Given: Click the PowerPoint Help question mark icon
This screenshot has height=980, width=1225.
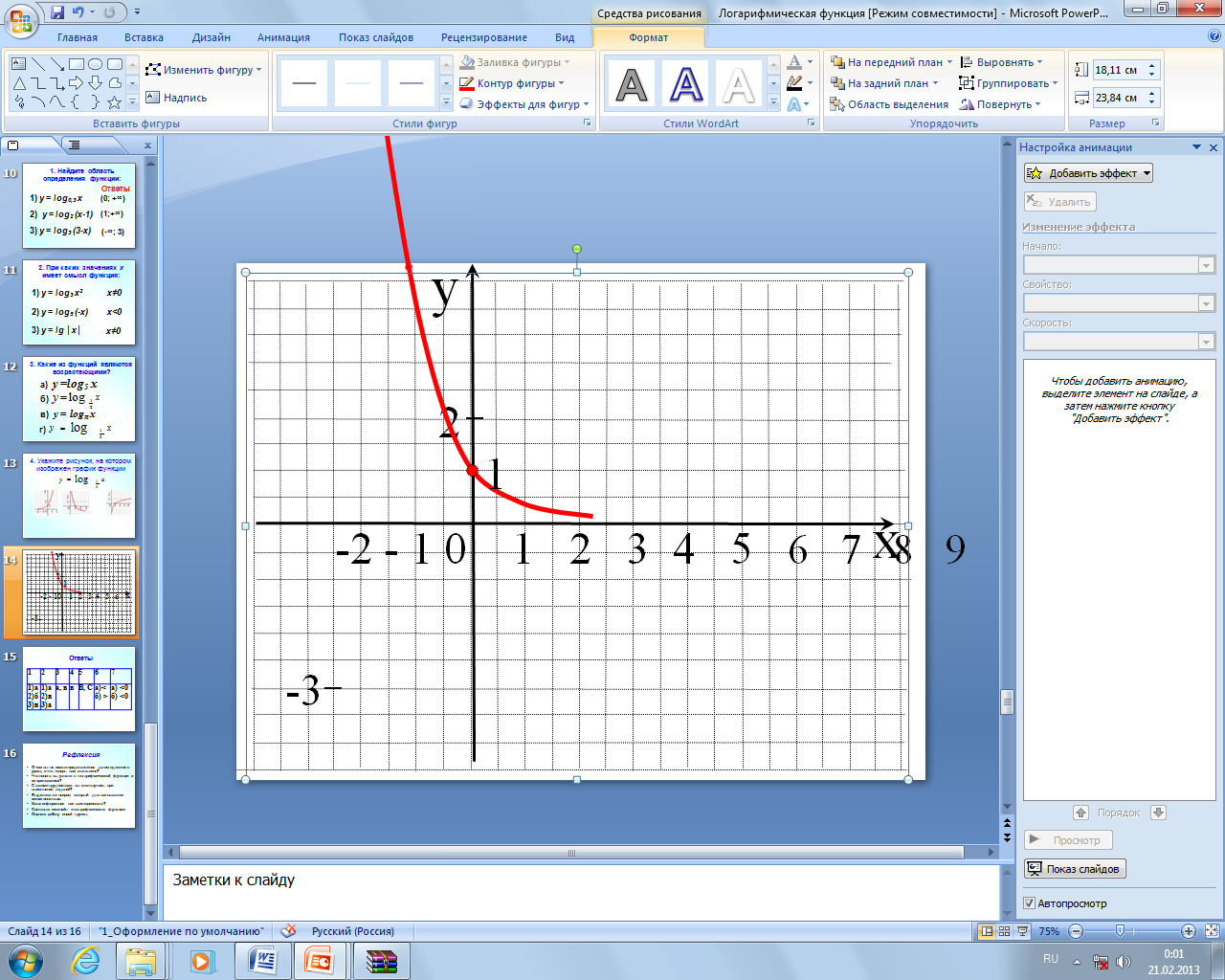Looking at the screenshot, I should click(x=1214, y=36).
